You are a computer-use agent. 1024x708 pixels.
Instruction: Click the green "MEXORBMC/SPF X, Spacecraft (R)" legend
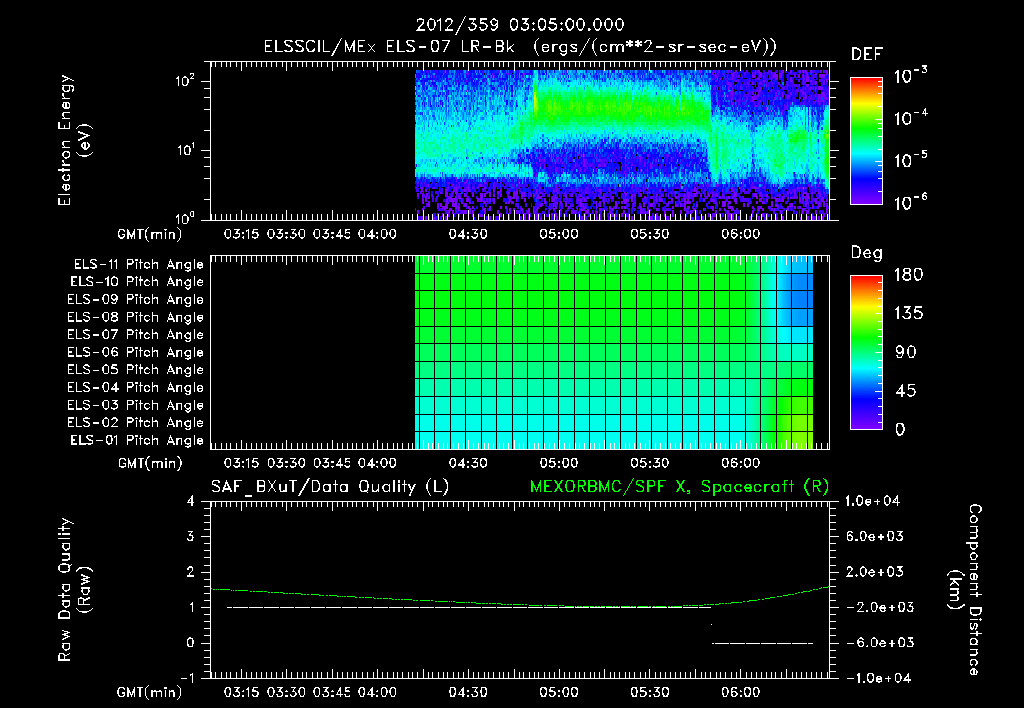click(679, 487)
